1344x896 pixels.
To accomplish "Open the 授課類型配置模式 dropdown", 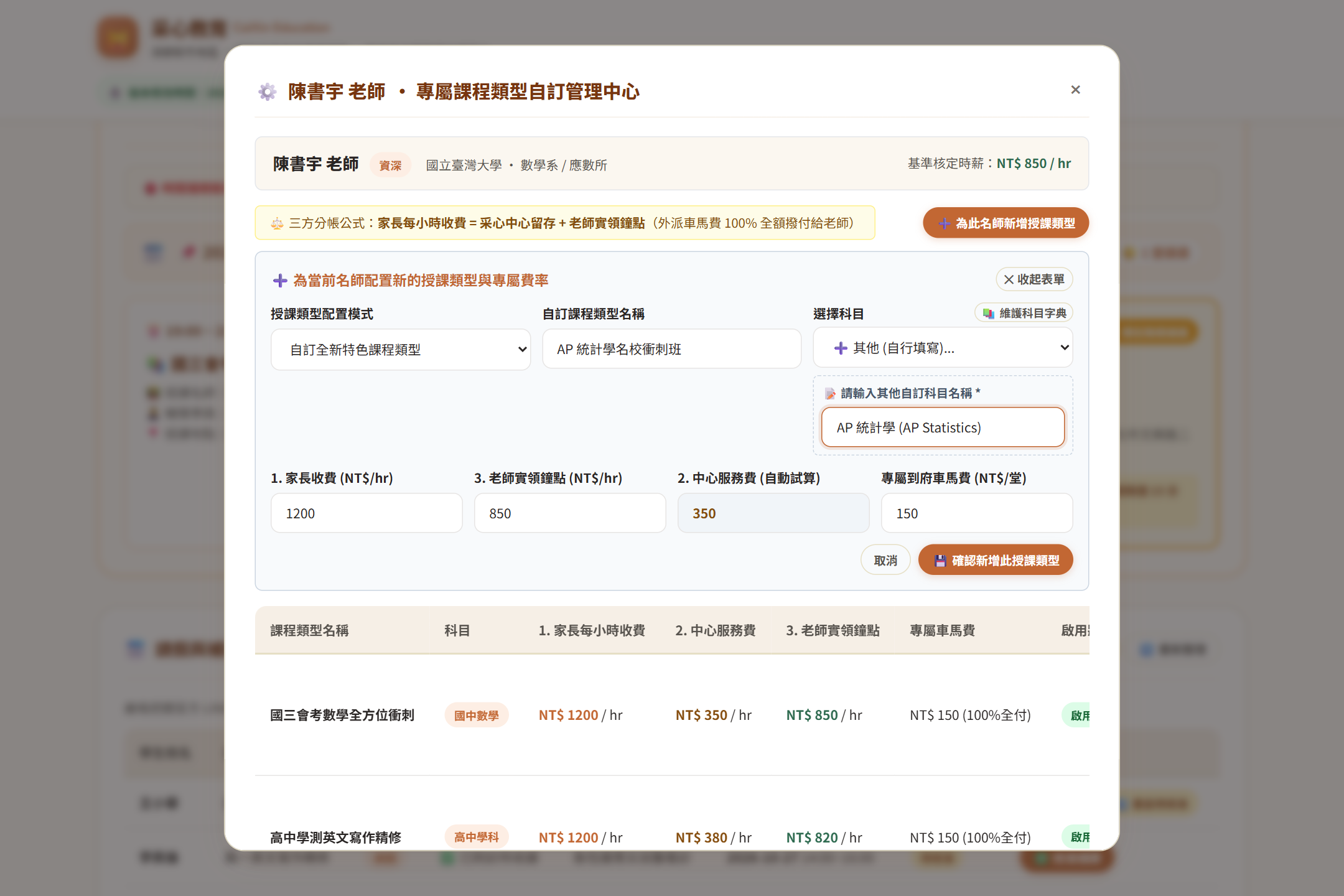I will pyautogui.click(x=401, y=350).
